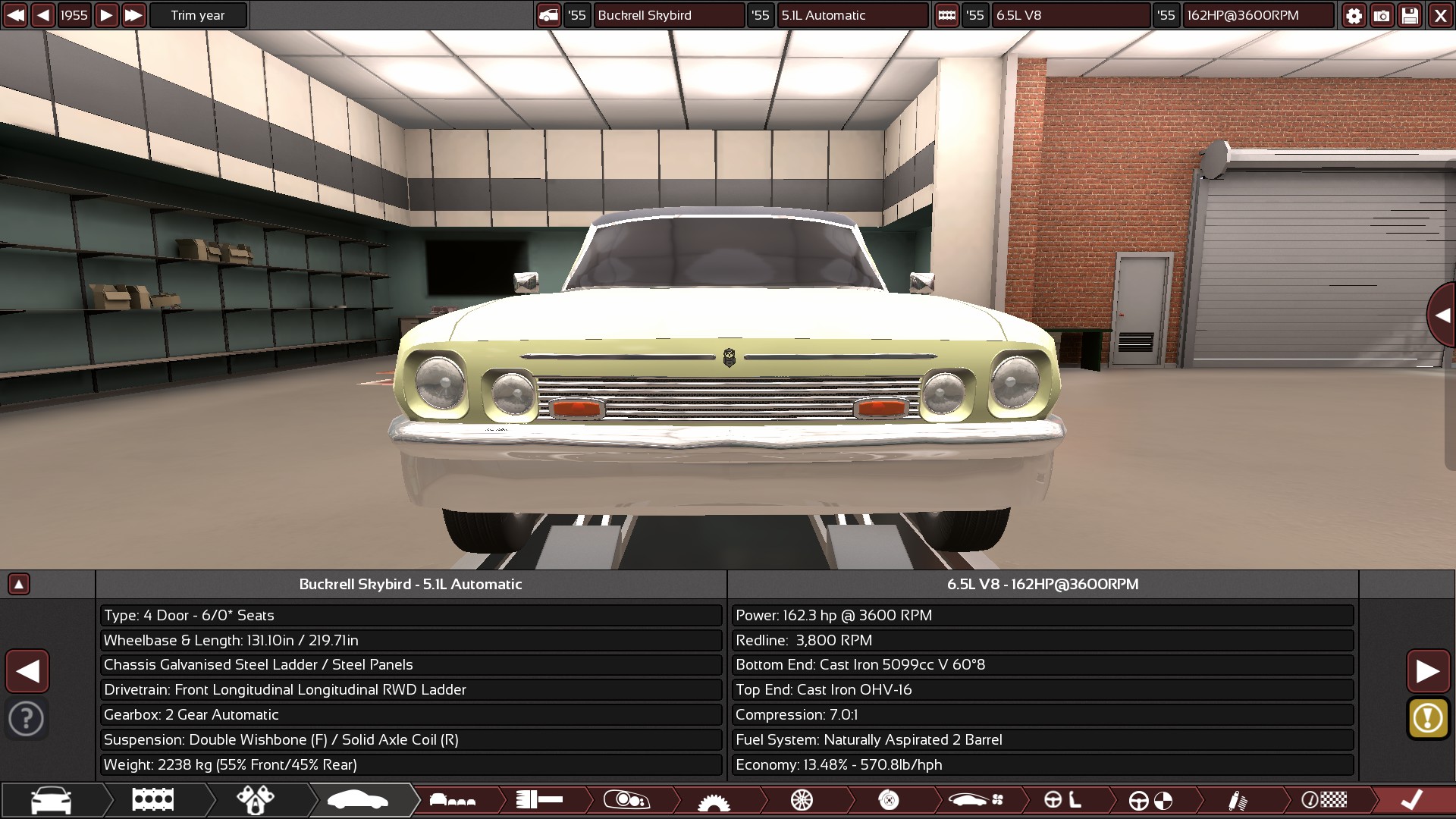
Task: Click the yellow warning exclamation button
Action: click(1427, 718)
